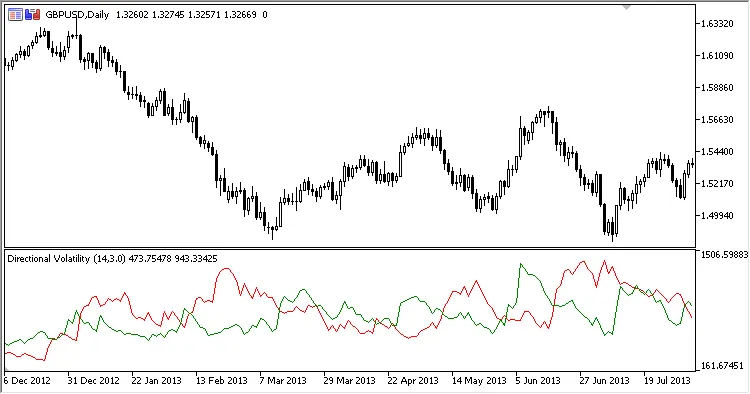Click the 1.61090 price scale label
This screenshot has height=394, width=750.
coord(717,55)
